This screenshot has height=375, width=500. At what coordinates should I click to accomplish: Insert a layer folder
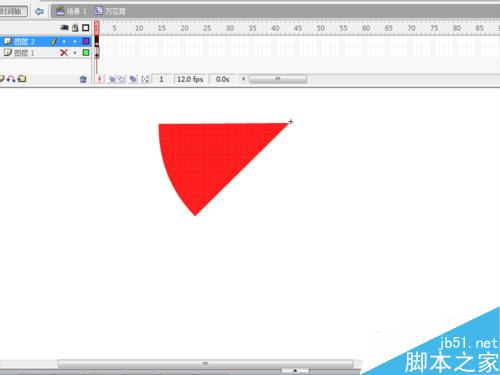point(22,79)
